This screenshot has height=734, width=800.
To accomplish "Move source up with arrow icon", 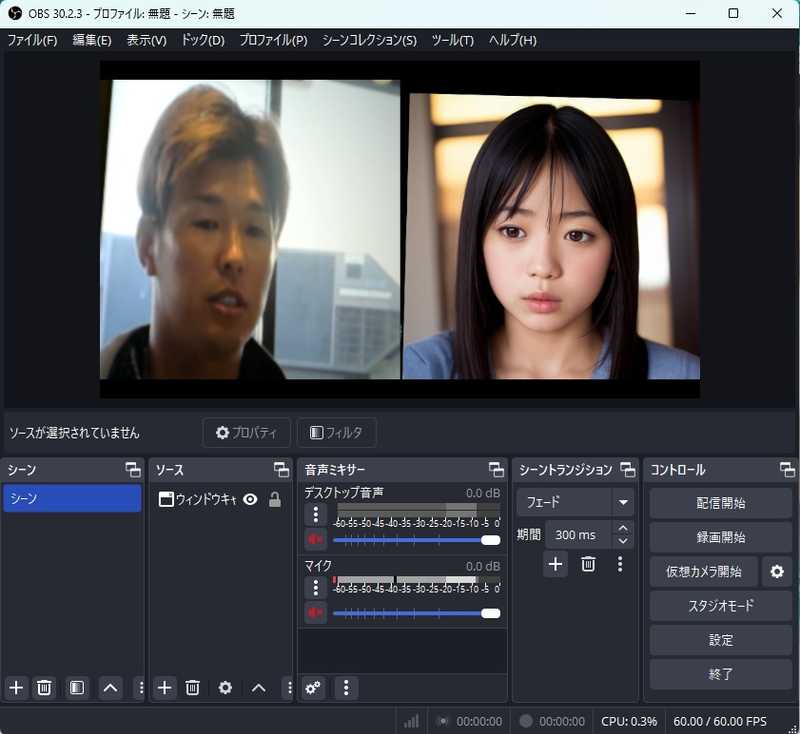I will pos(258,688).
